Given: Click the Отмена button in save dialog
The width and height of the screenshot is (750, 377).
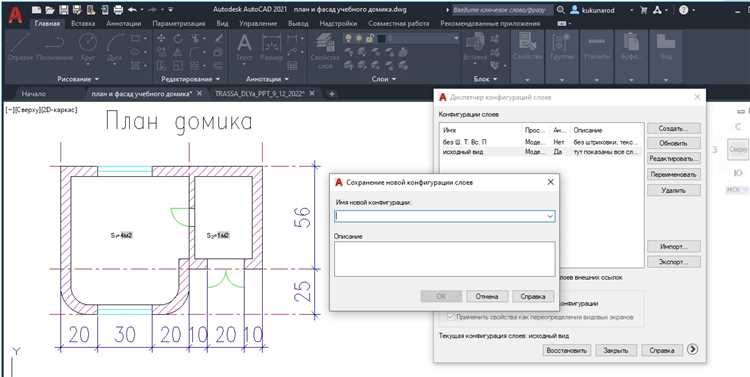Looking at the screenshot, I should [486, 297].
